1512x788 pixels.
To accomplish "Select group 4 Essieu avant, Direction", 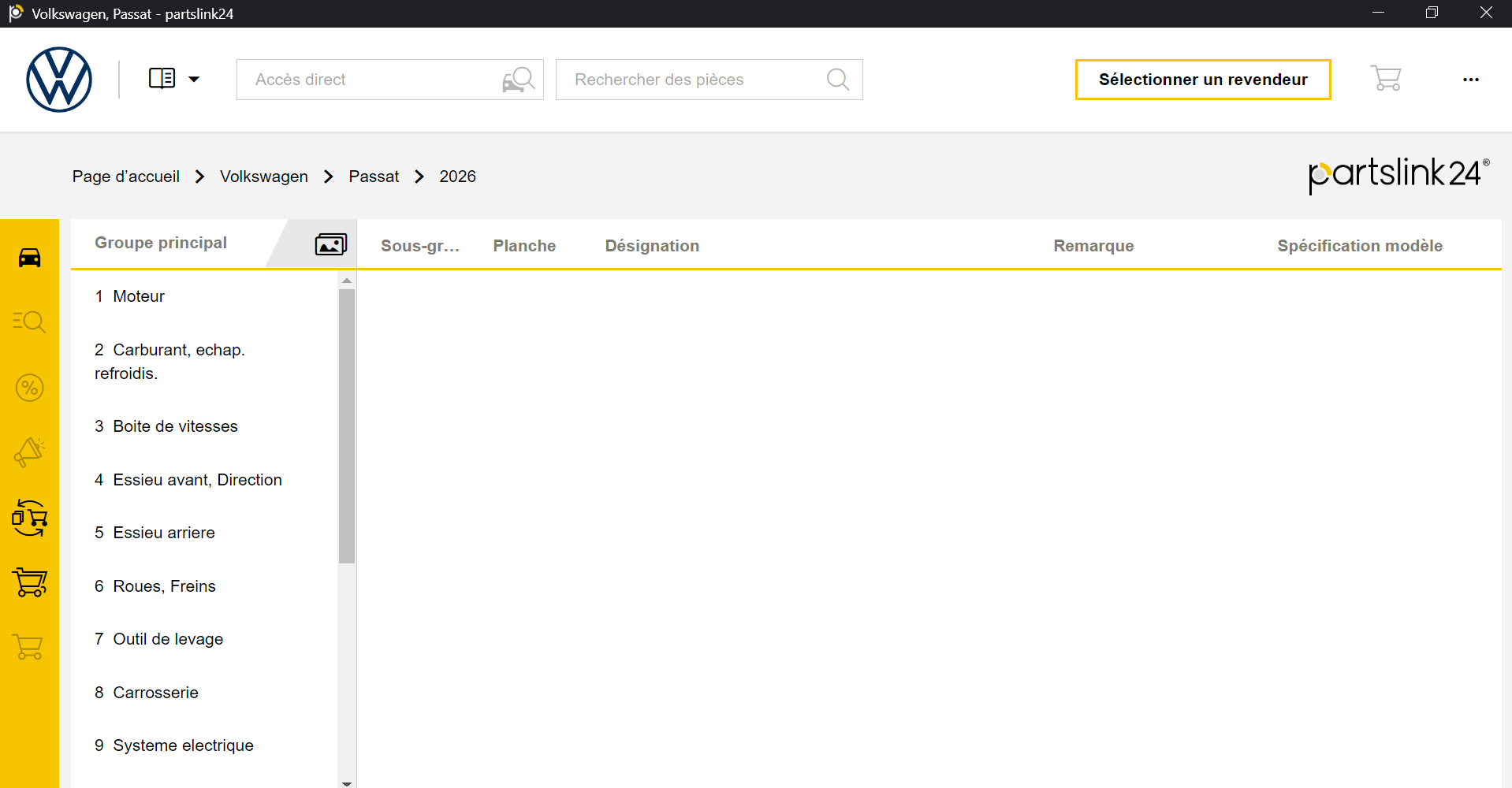I will point(204,480).
